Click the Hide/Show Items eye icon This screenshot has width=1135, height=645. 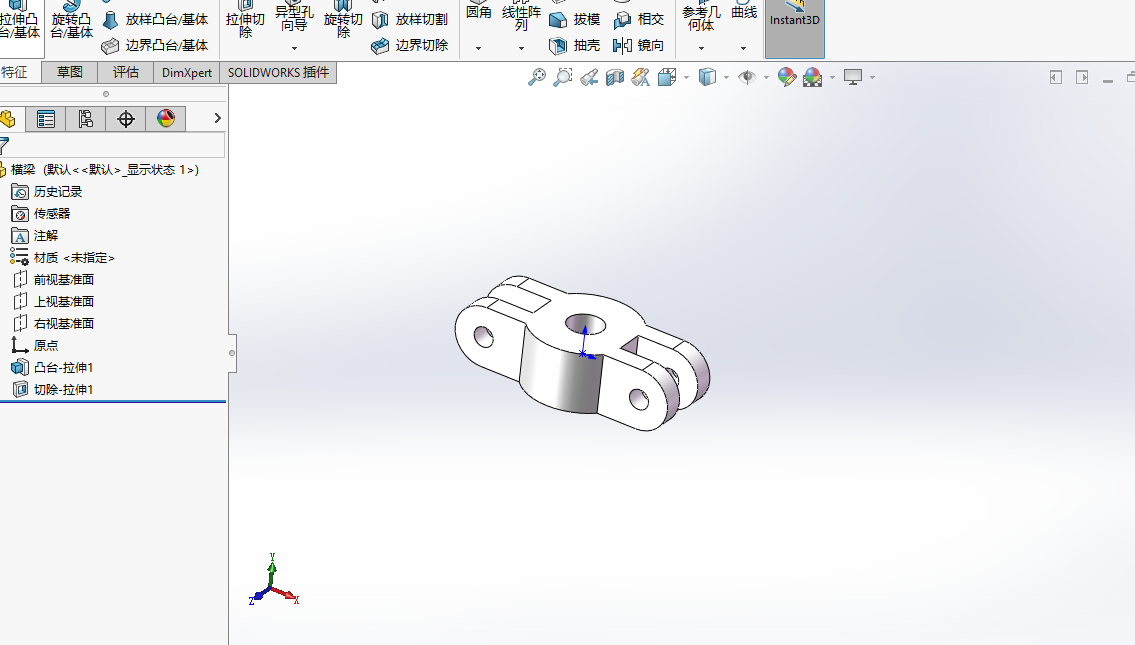point(747,77)
